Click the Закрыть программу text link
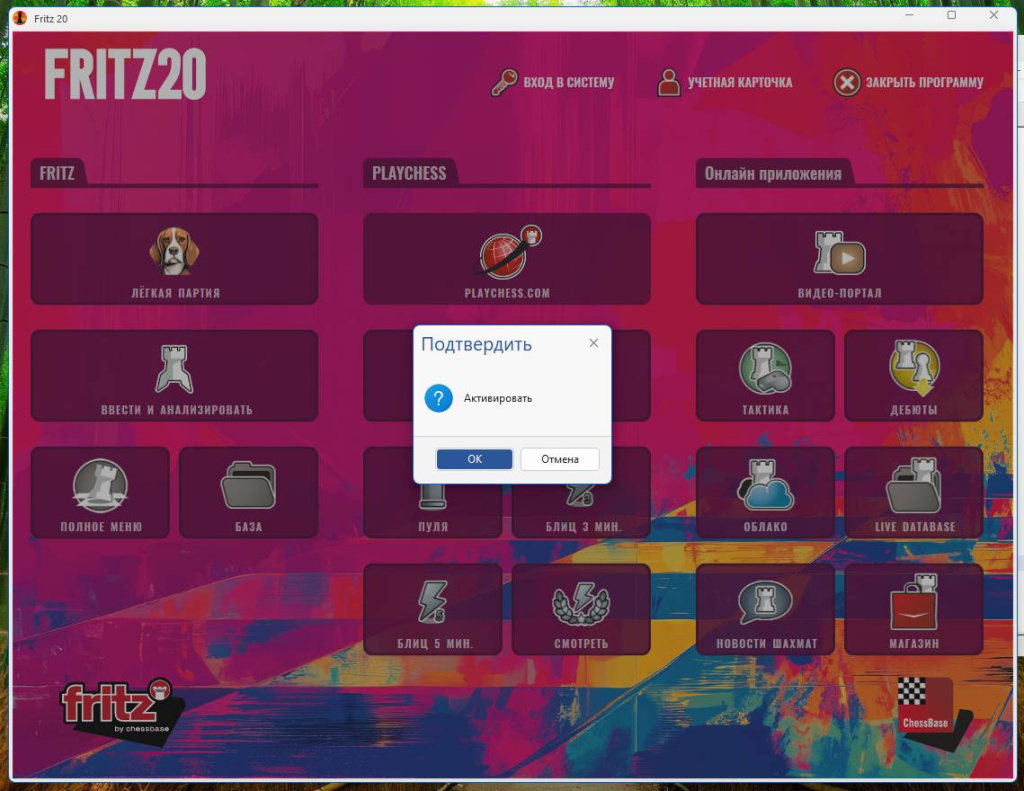Image resolution: width=1024 pixels, height=791 pixels. pos(924,82)
